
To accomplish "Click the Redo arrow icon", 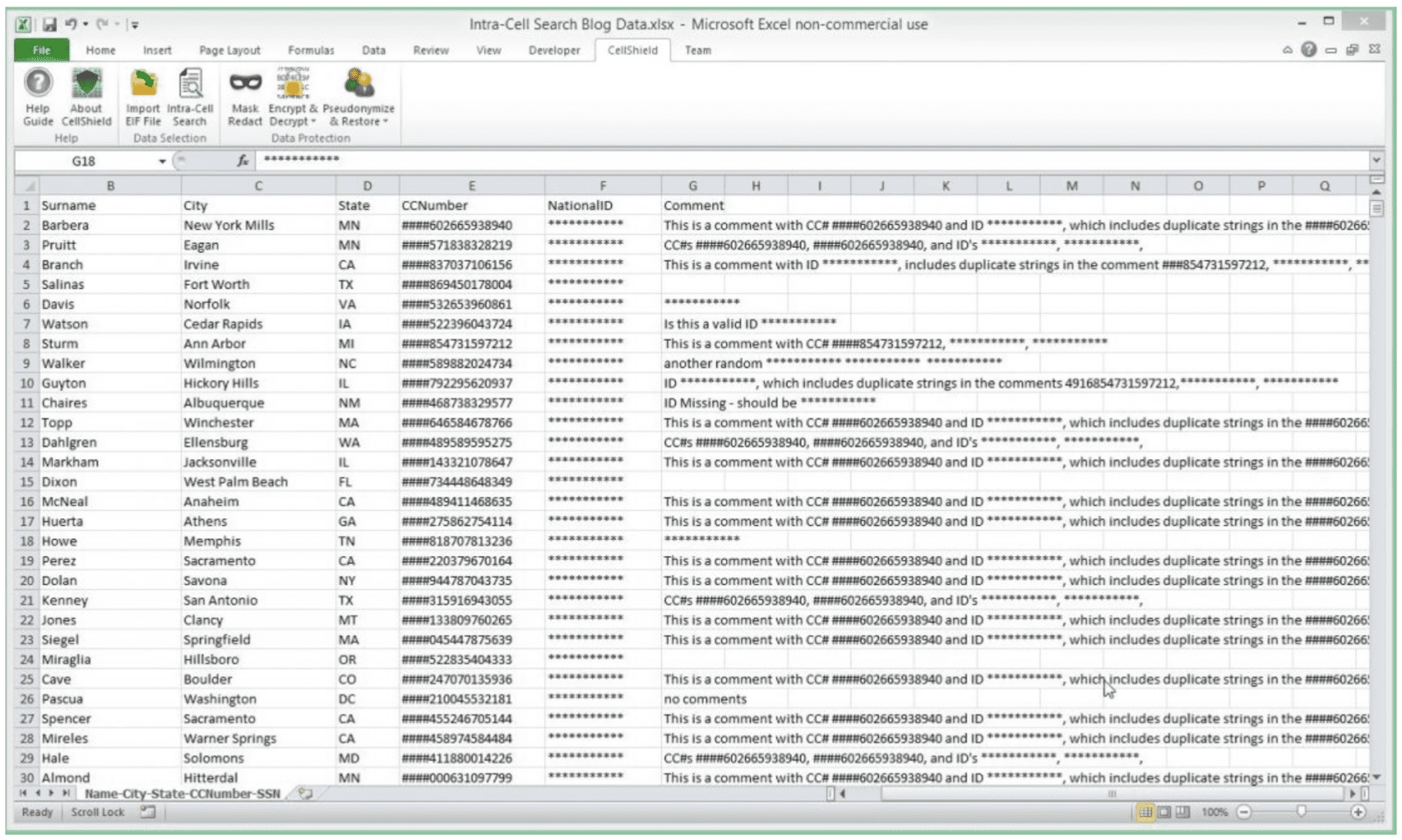I will pos(102,25).
